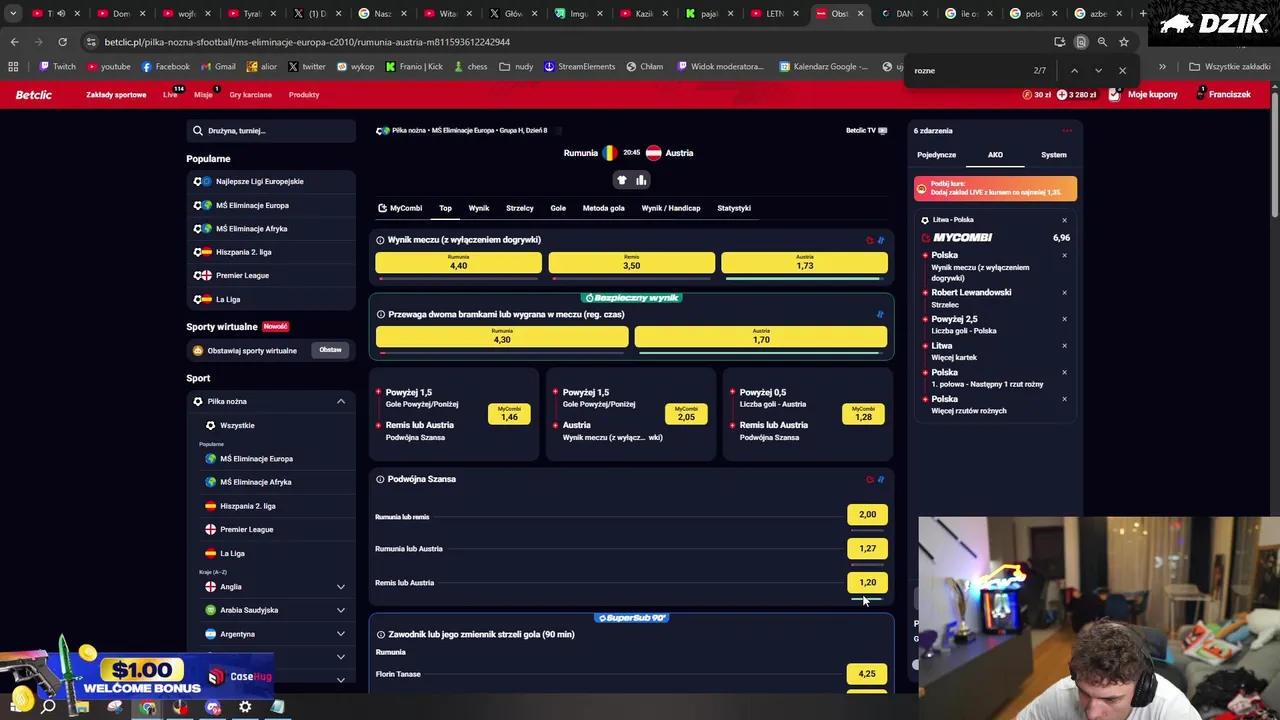Select Rumunia lub remis odds 2,00

(867, 515)
